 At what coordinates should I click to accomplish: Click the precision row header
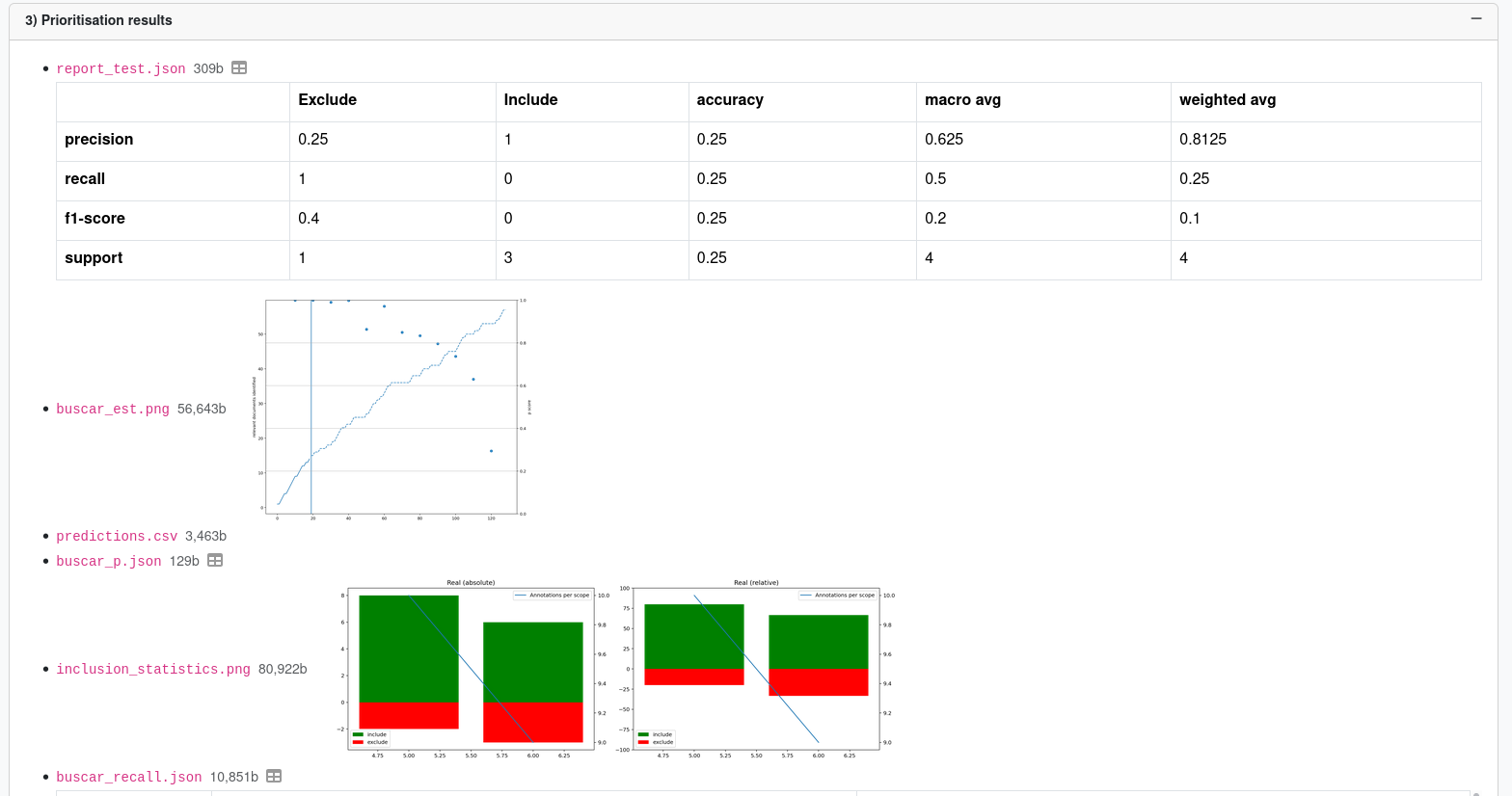[99, 140]
